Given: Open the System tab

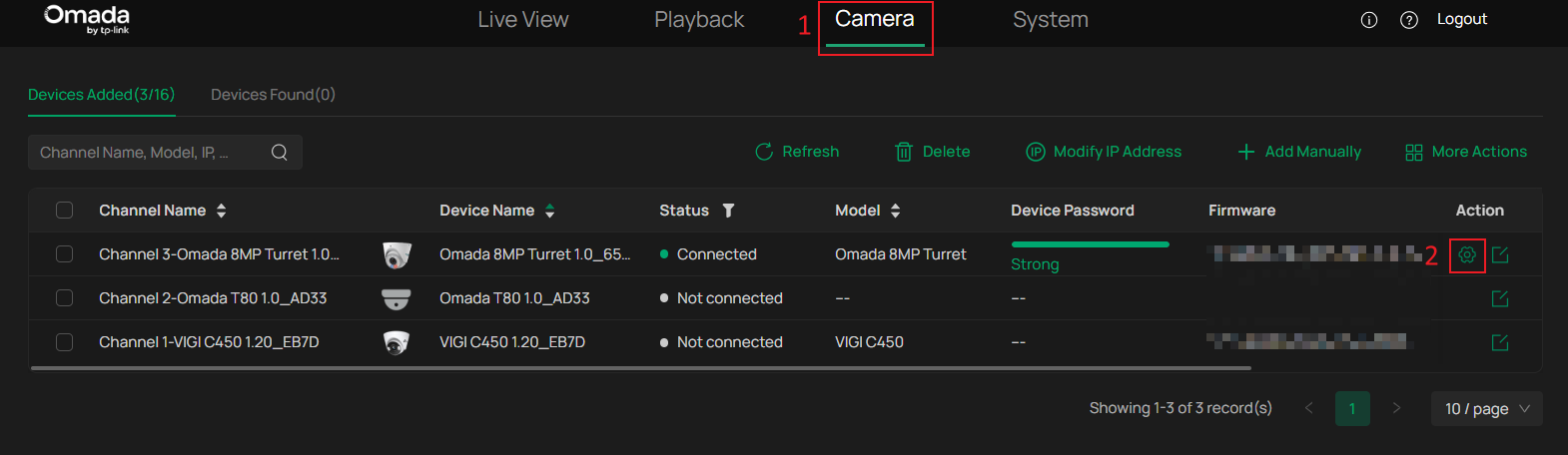Looking at the screenshot, I should pos(1051,20).
